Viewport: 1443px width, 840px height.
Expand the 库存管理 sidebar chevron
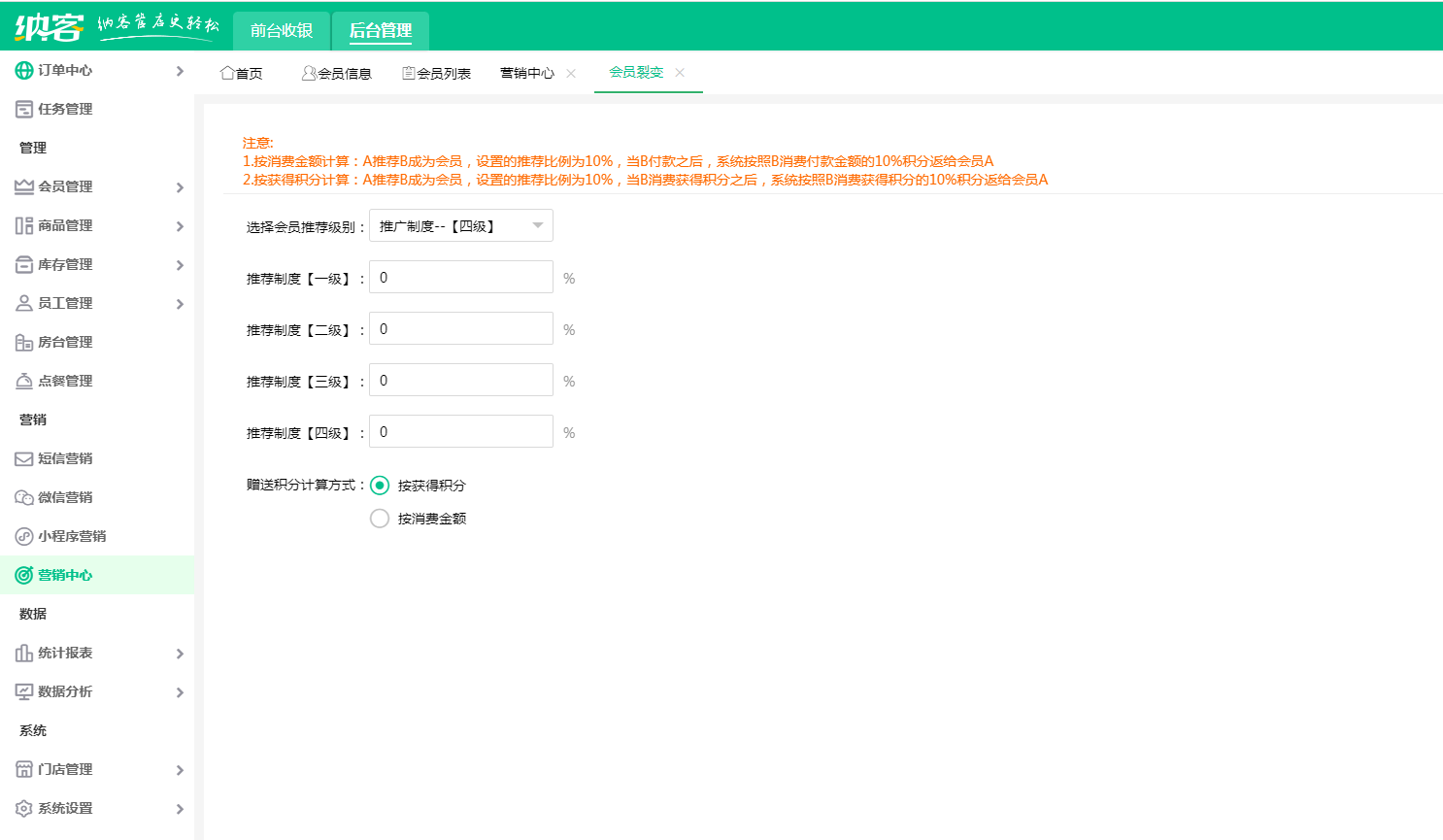coord(180,264)
